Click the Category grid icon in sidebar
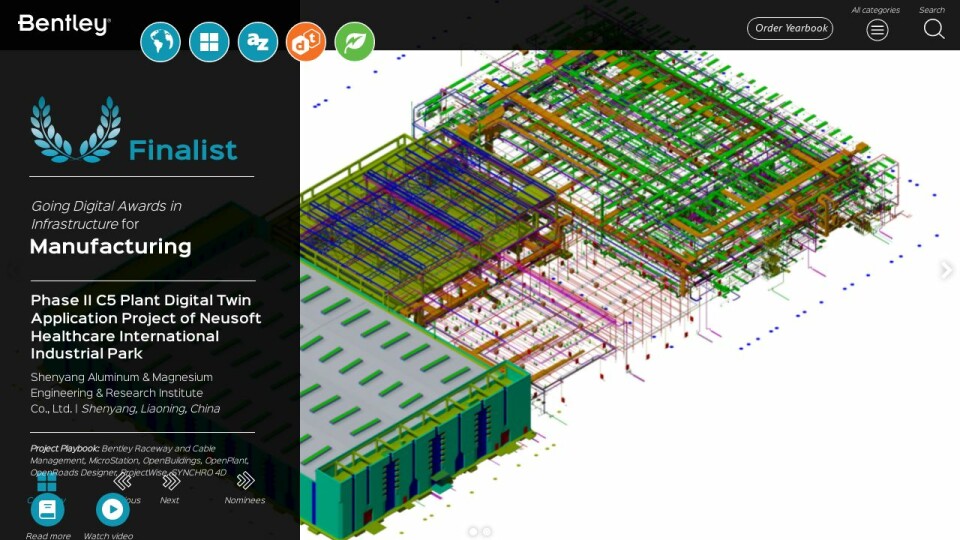The height and width of the screenshot is (540, 960). 47,482
